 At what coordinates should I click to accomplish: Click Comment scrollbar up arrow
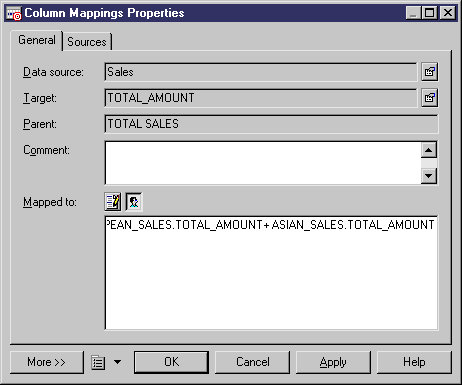[429, 150]
